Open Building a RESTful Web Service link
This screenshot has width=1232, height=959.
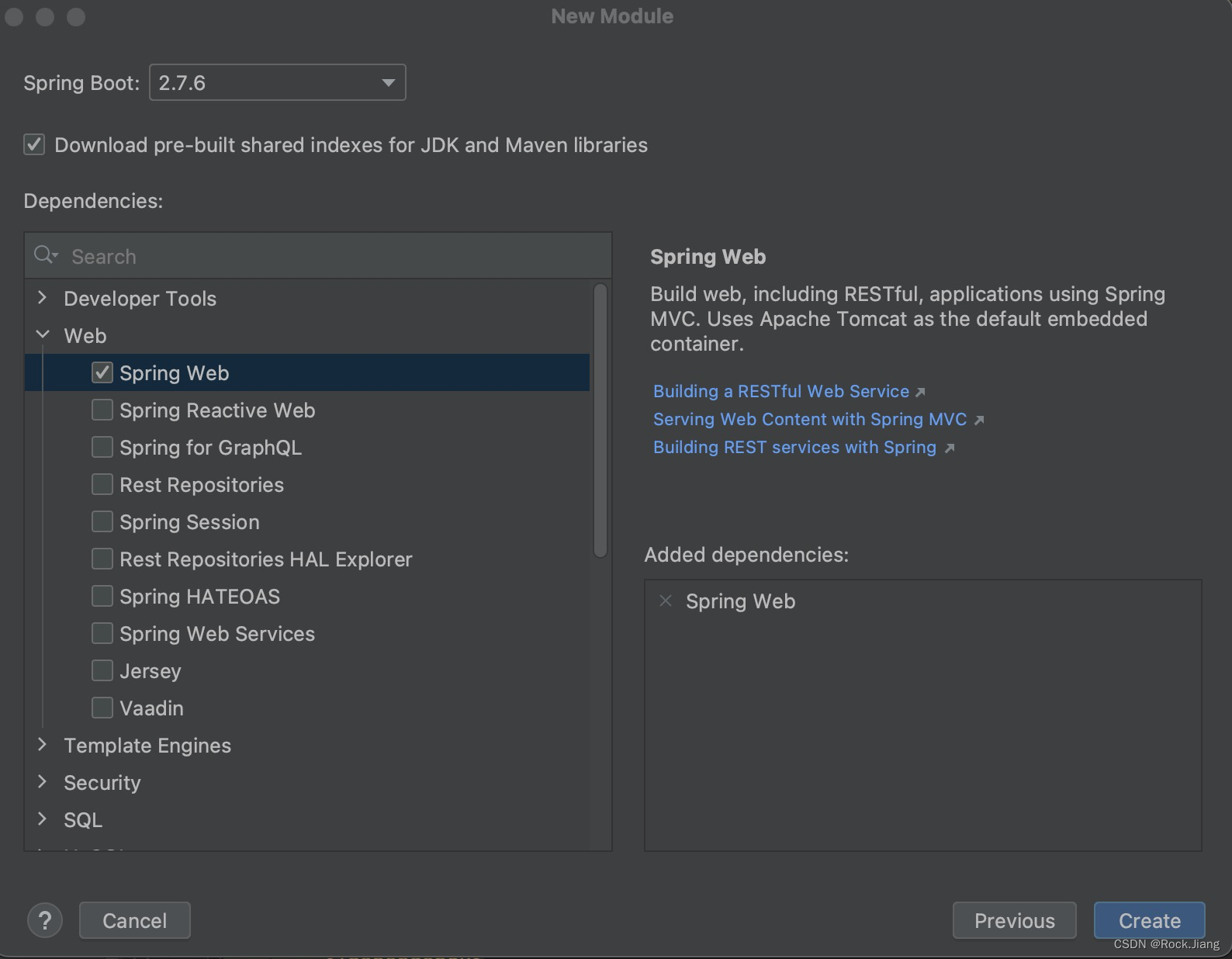click(x=781, y=391)
